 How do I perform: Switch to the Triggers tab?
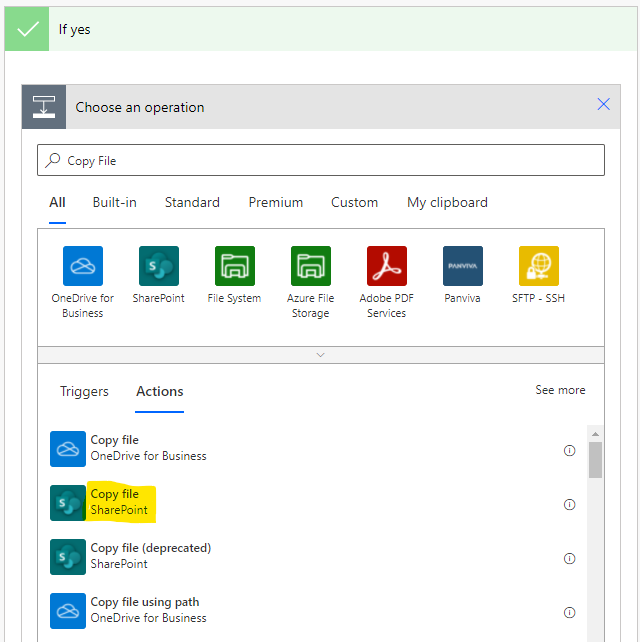pos(84,391)
